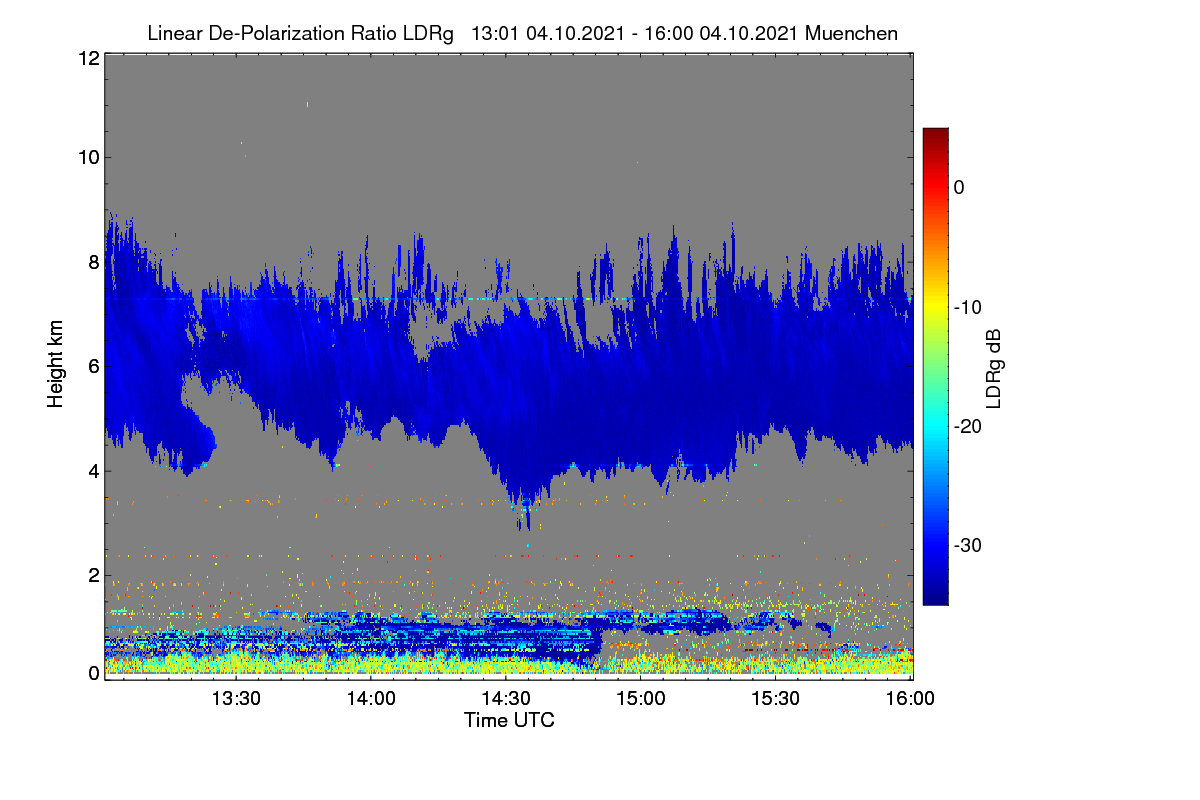The image size is (1200, 800).
Task: Click the height tick label 8
Action: [93, 262]
